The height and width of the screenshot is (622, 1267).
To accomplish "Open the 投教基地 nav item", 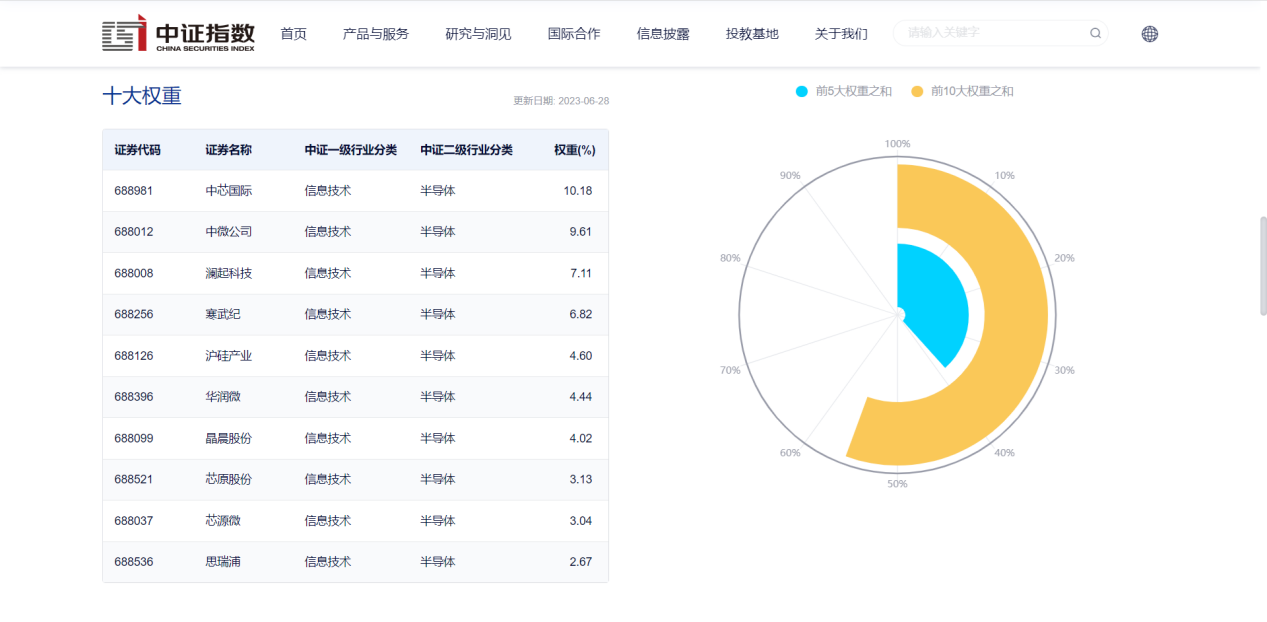I will (752, 34).
